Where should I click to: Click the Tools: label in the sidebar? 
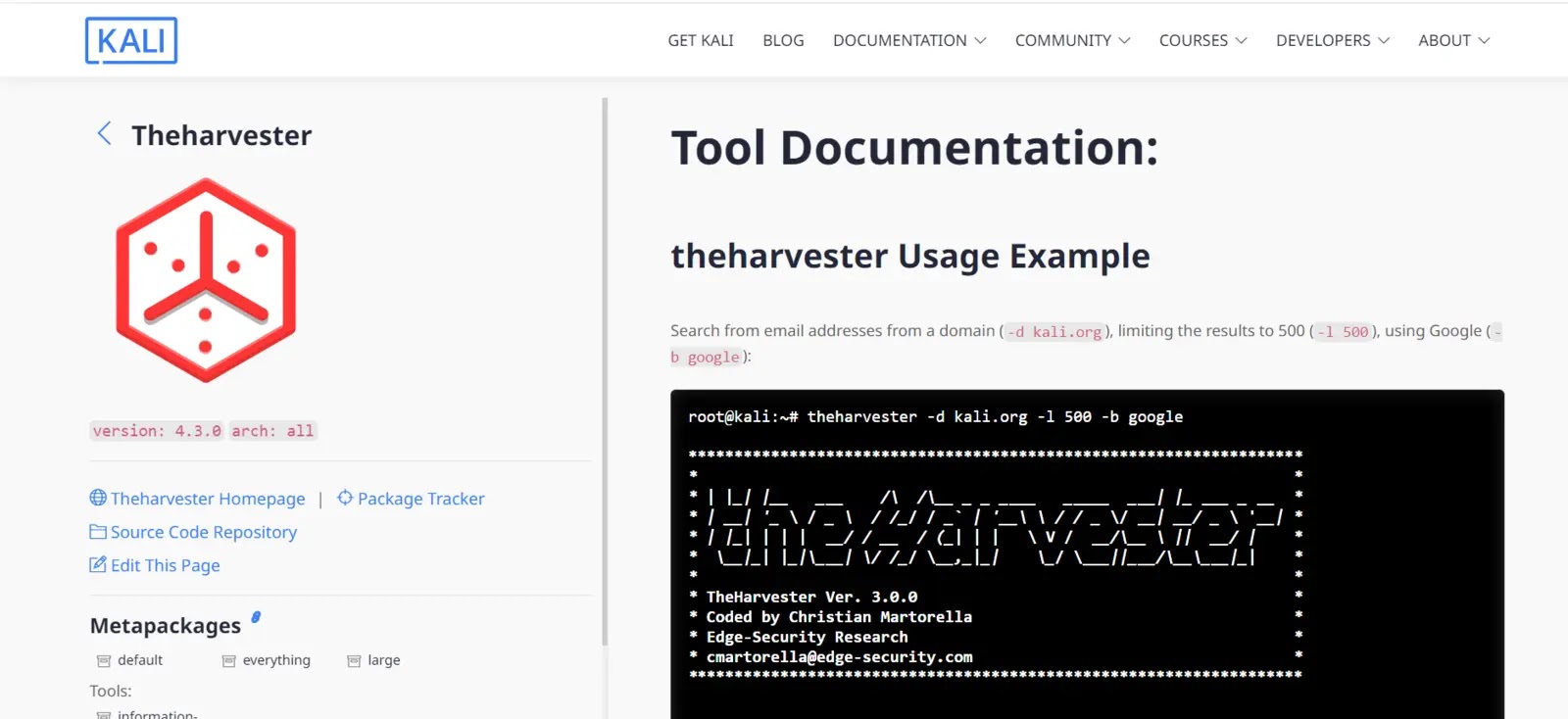[x=111, y=691]
